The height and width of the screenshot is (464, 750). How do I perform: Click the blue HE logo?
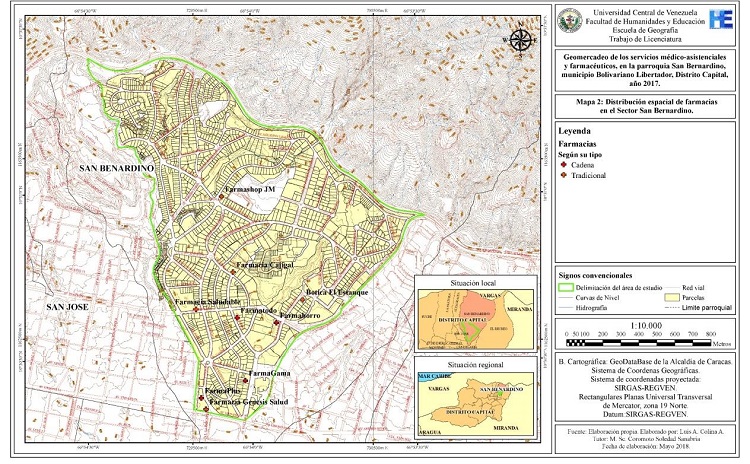pos(720,19)
